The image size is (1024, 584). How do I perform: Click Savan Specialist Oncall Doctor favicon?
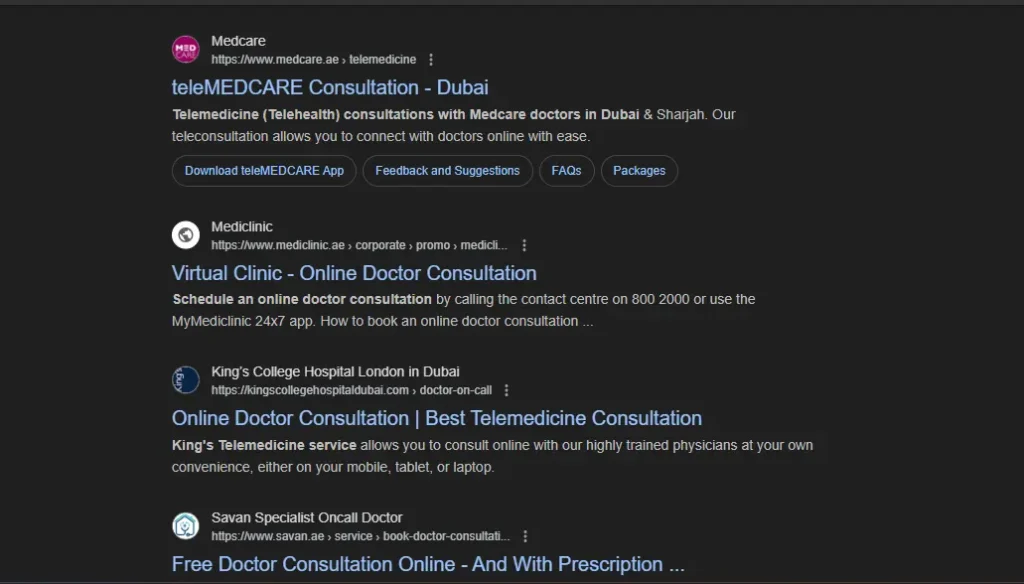(186, 526)
